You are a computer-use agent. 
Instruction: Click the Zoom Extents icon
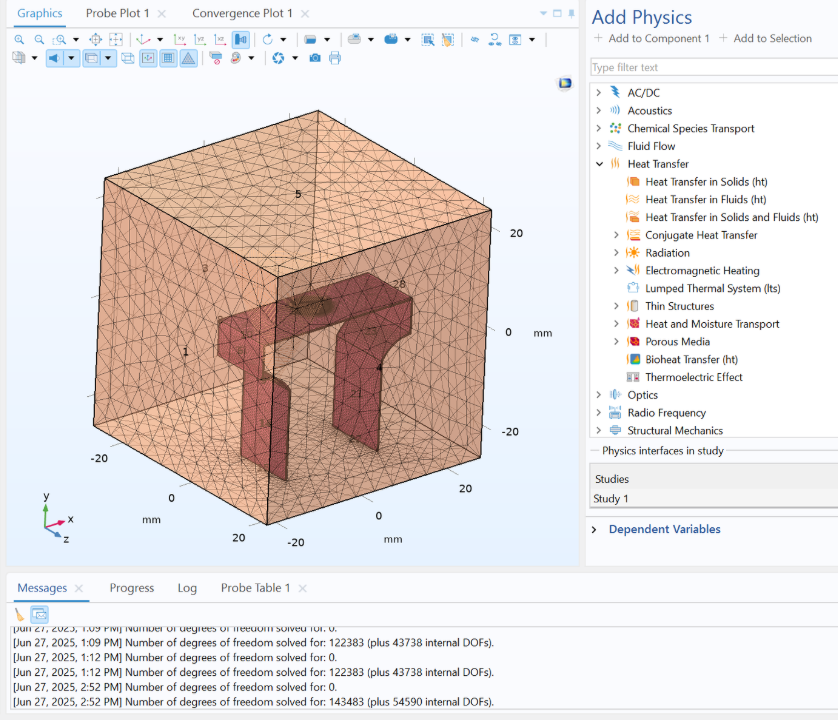[115, 40]
